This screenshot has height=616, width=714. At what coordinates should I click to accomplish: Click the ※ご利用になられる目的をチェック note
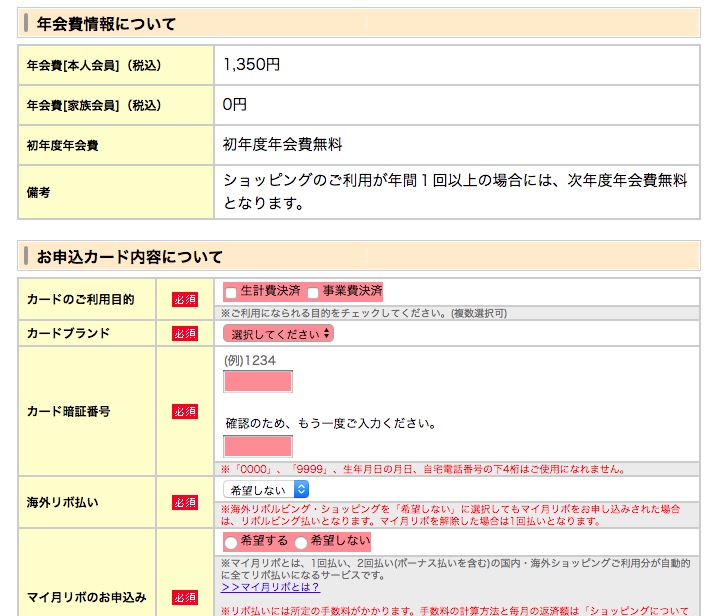click(x=364, y=313)
